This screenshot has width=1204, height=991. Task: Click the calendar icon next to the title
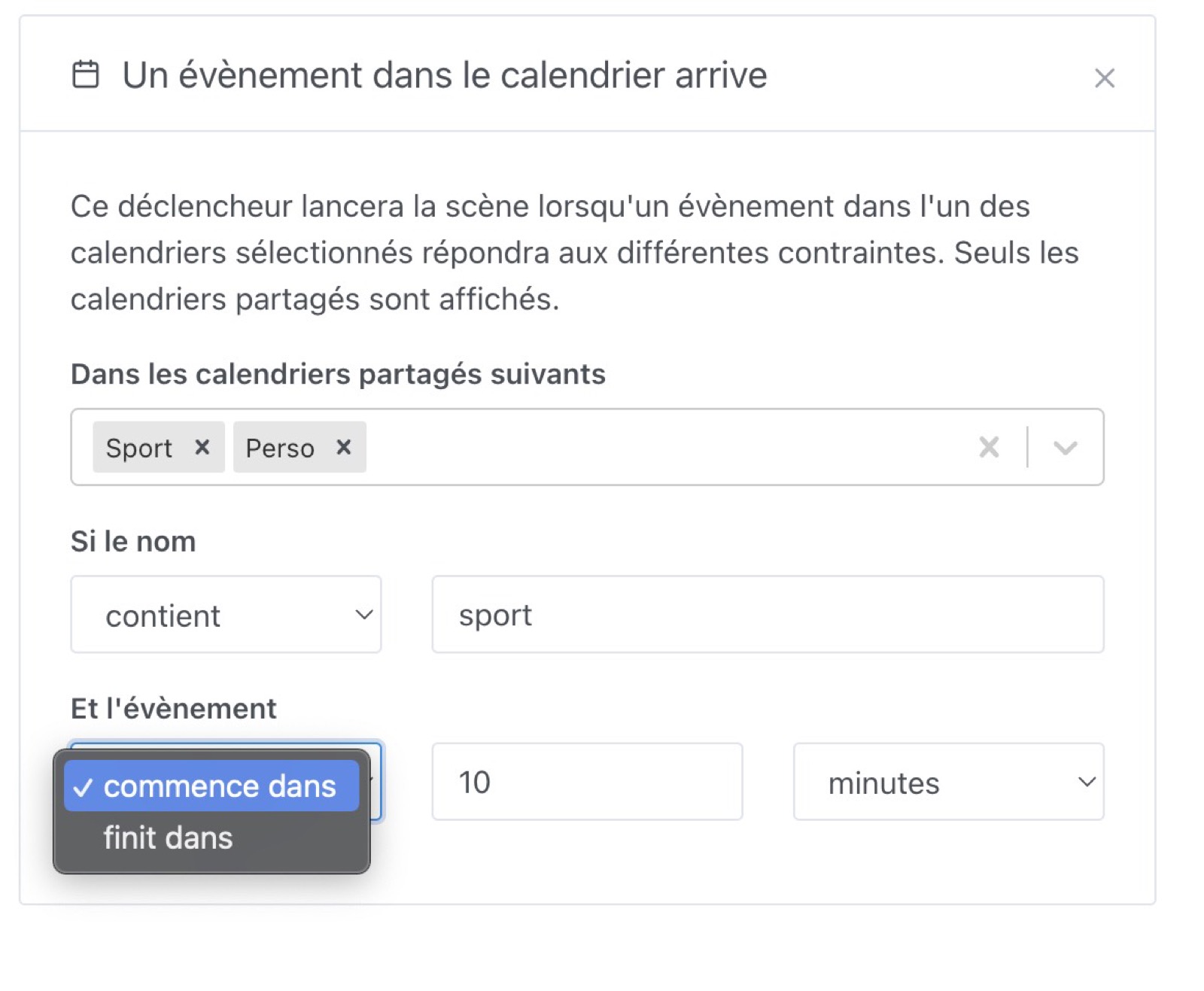point(87,74)
